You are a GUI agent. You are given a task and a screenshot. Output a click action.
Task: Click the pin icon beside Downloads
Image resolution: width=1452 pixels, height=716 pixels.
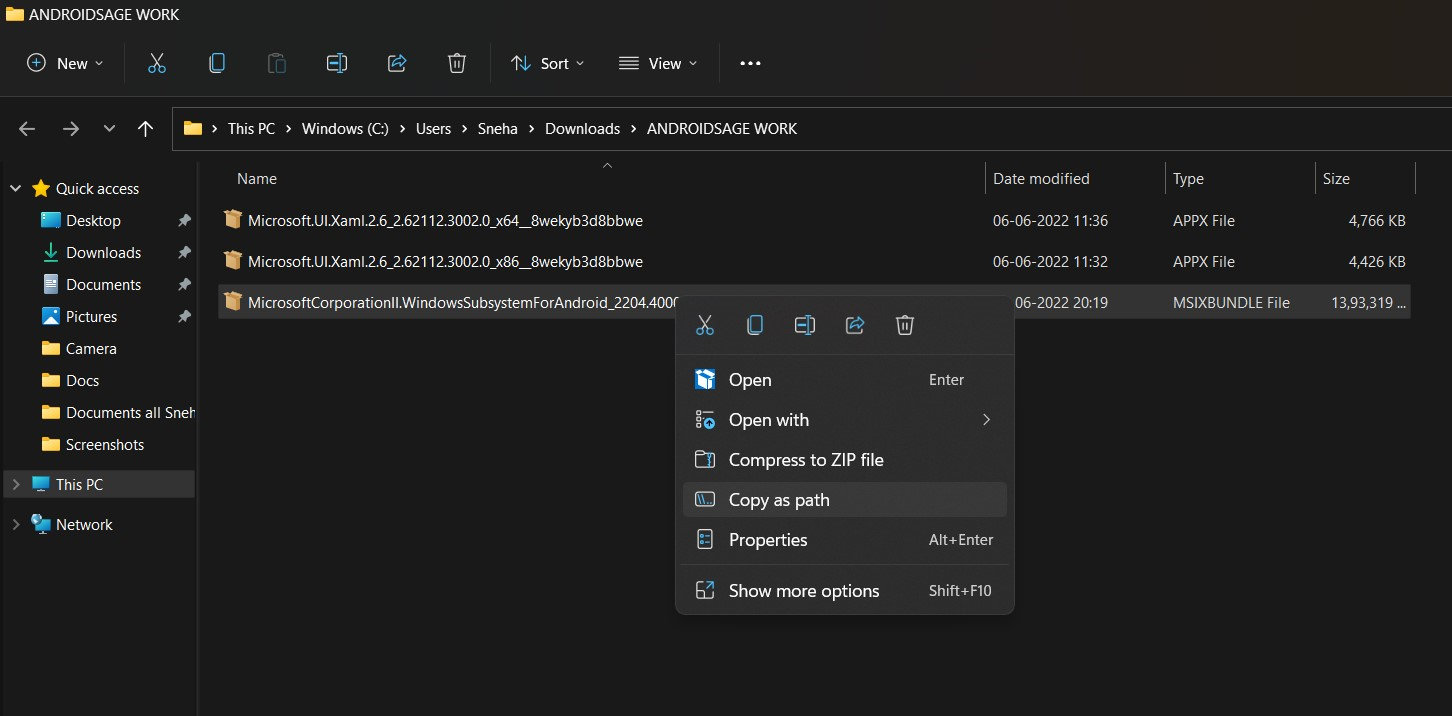[184, 252]
